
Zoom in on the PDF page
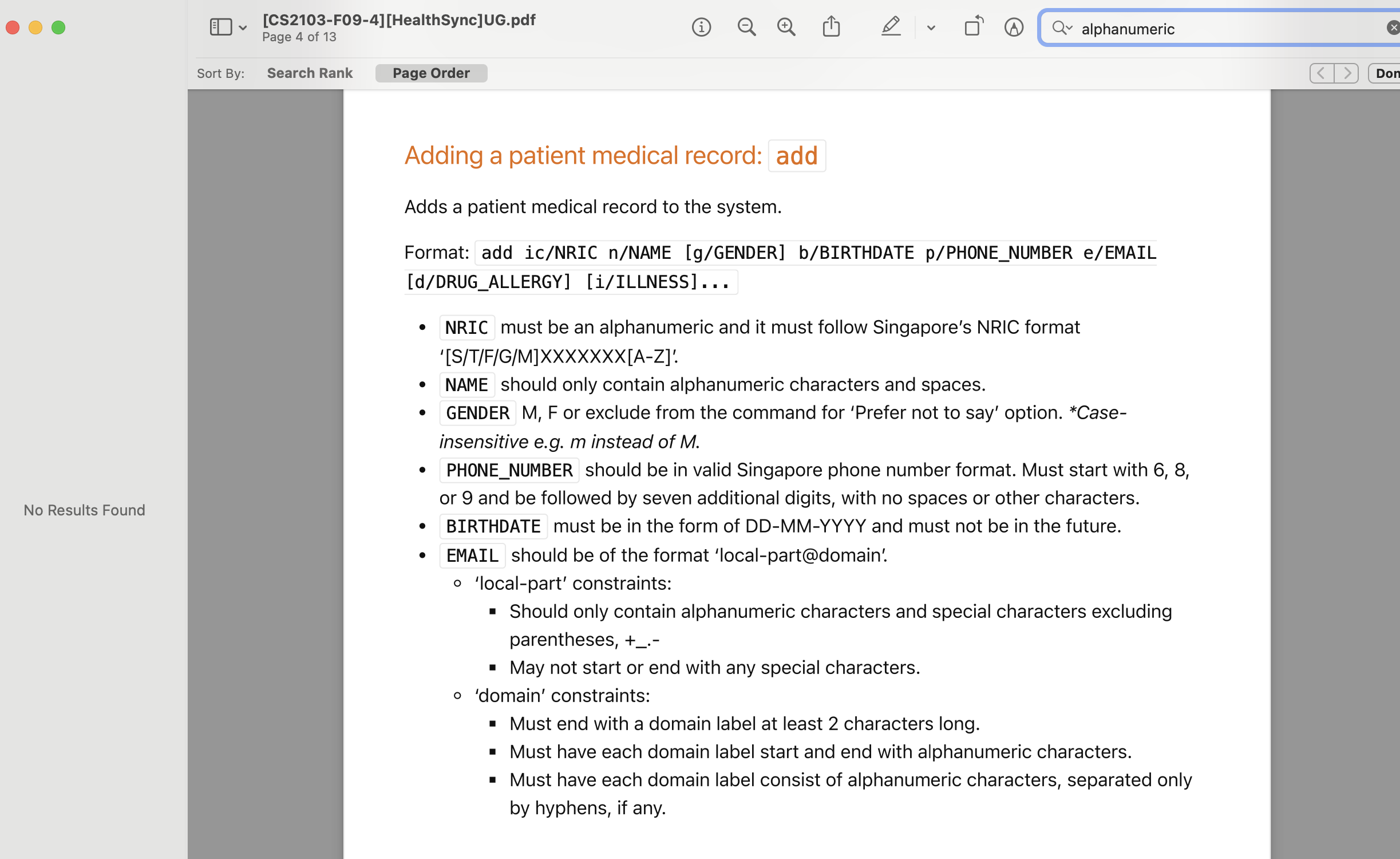pyautogui.click(x=786, y=27)
